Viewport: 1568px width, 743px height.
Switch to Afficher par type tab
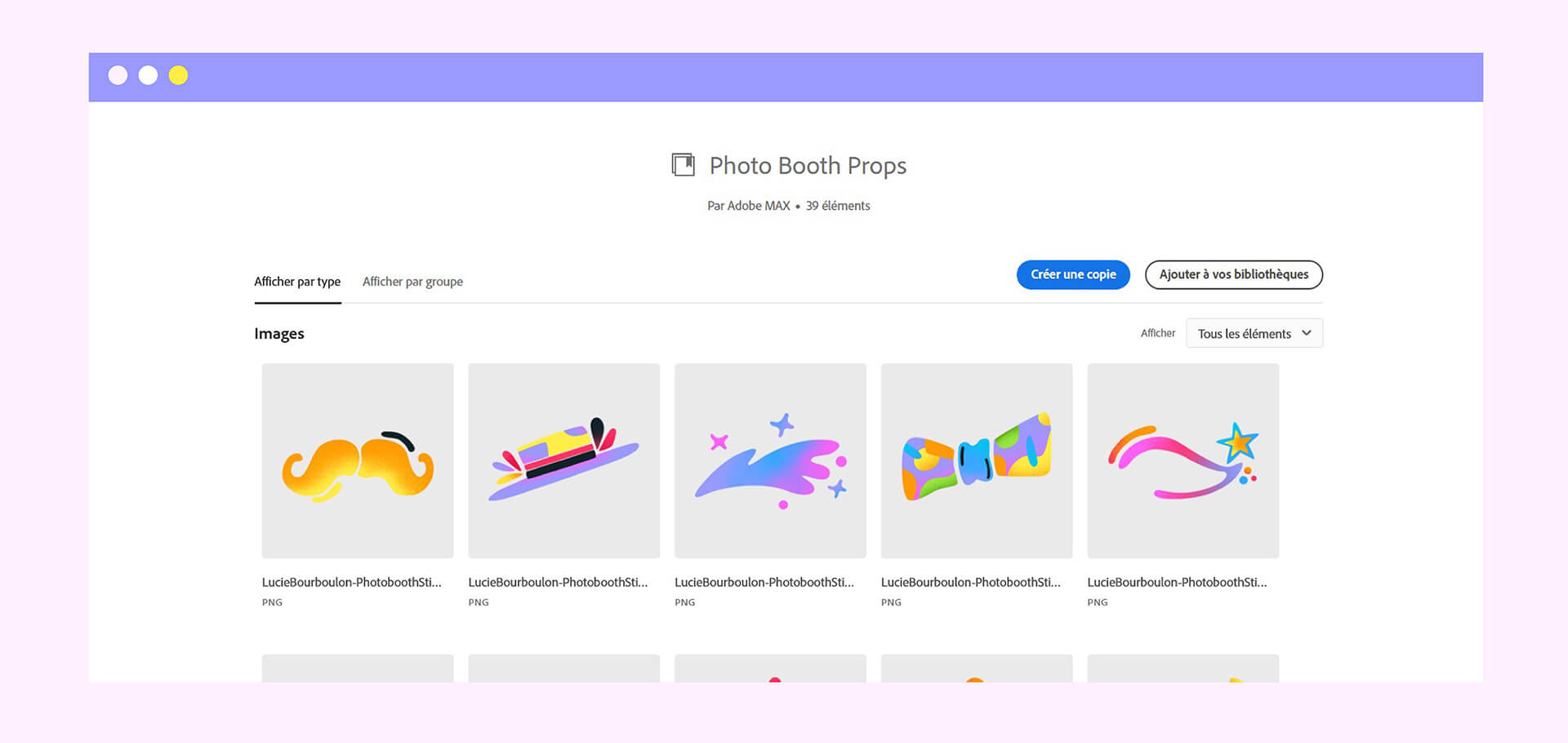(297, 282)
